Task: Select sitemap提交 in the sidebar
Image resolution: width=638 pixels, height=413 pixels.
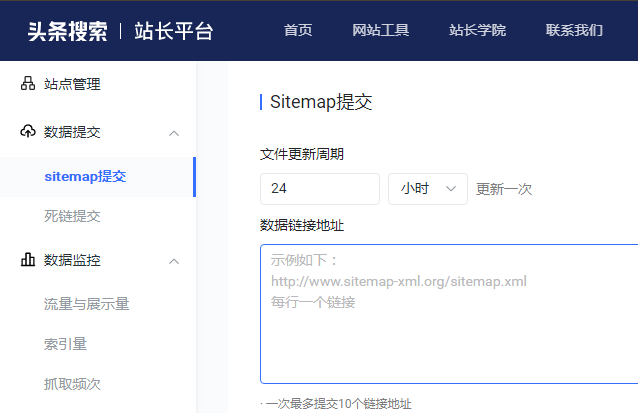Action: (85, 176)
